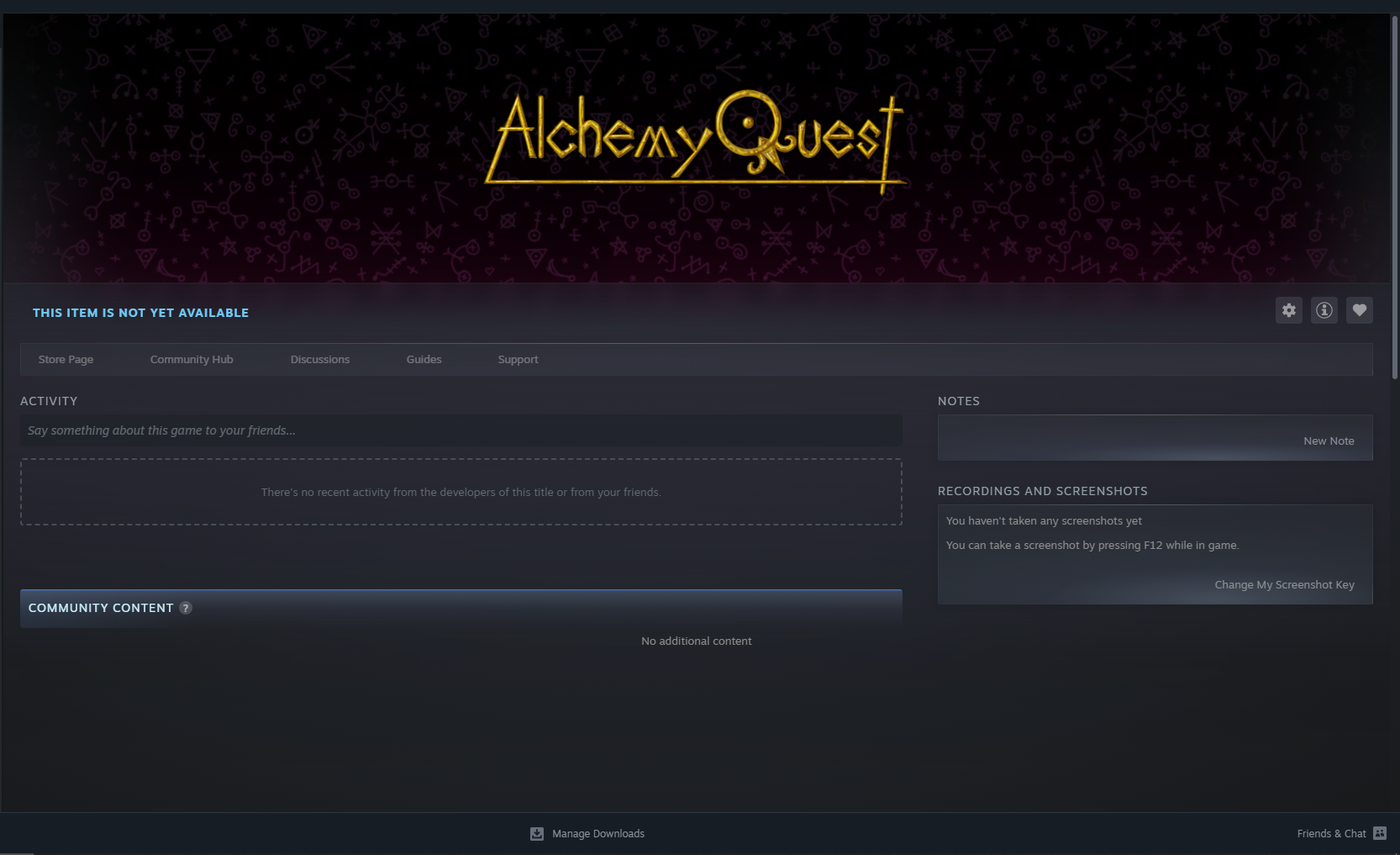Open Manage Downloads text link

point(598,834)
